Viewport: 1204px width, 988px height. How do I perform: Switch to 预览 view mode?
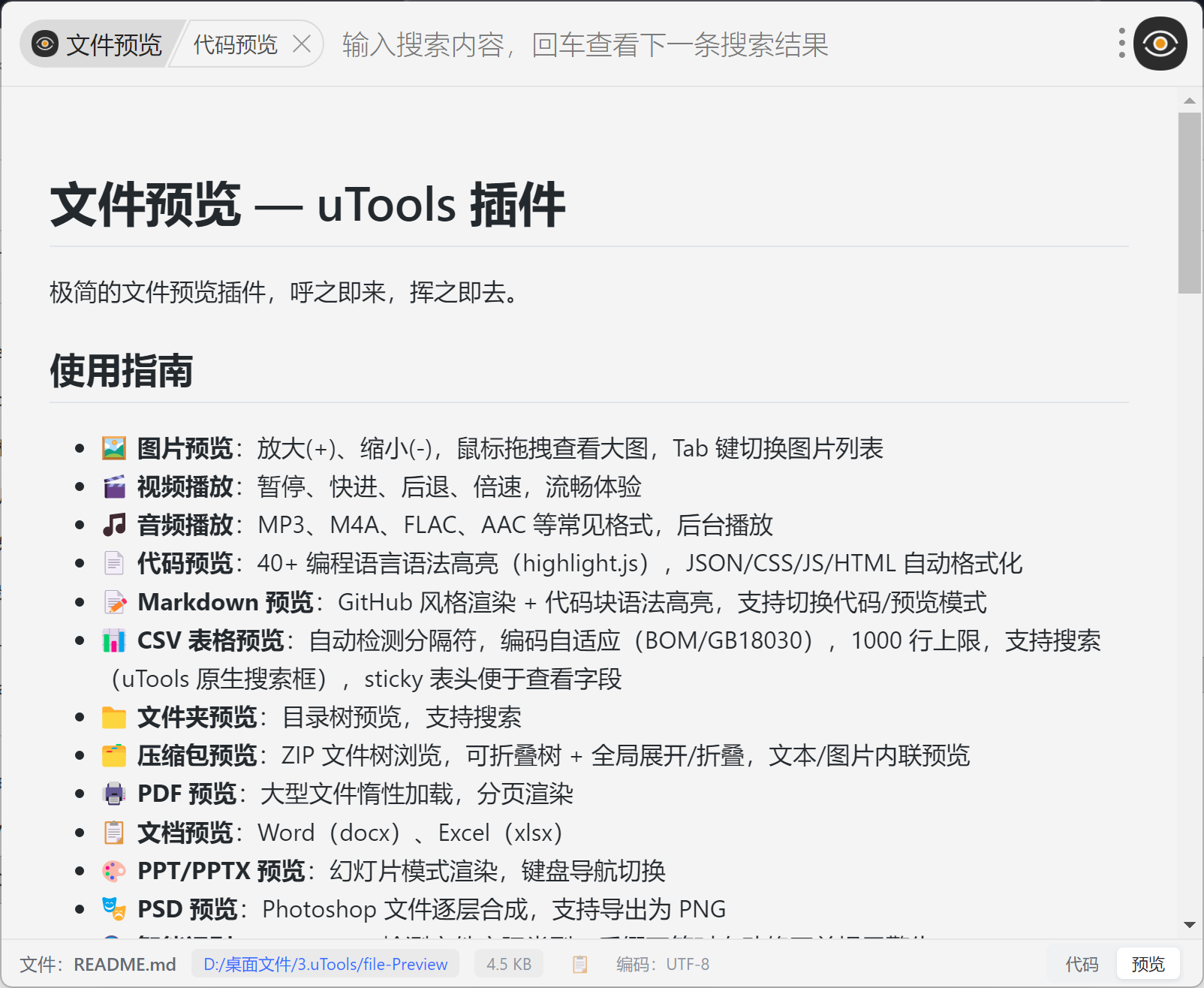[1148, 964]
